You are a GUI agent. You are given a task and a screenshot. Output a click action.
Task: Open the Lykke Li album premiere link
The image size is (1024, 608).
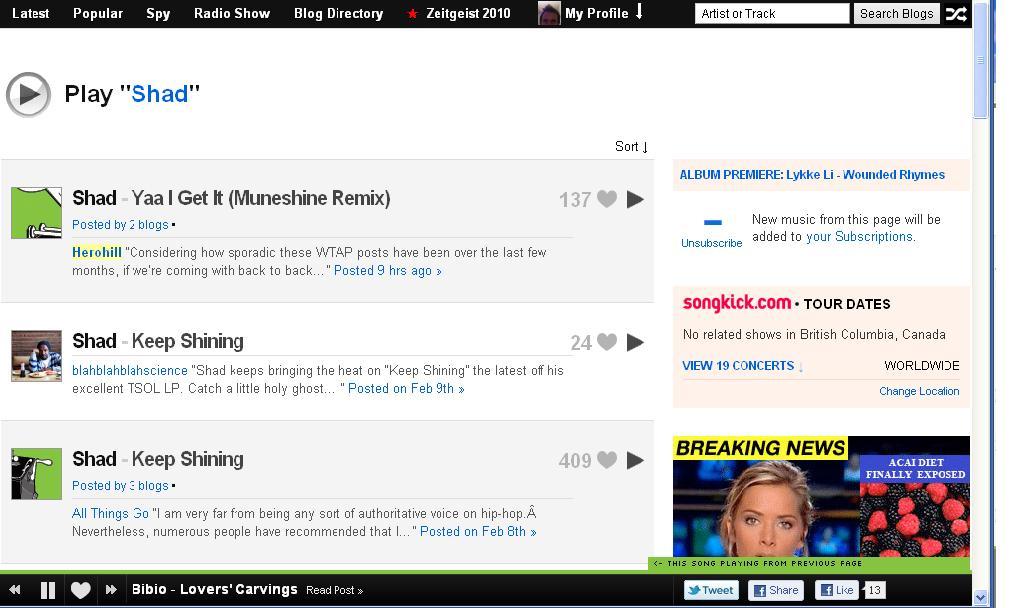tap(812, 174)
